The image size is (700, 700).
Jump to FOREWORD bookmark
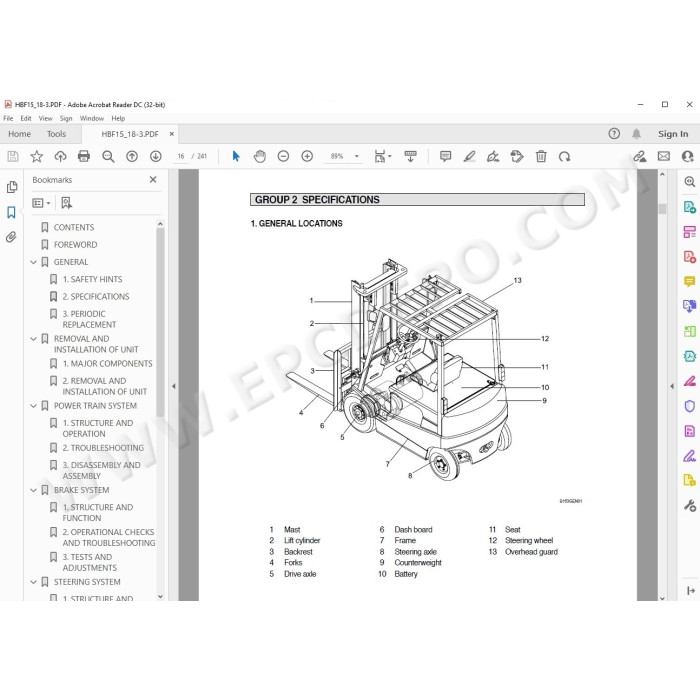tap(75, 245)
